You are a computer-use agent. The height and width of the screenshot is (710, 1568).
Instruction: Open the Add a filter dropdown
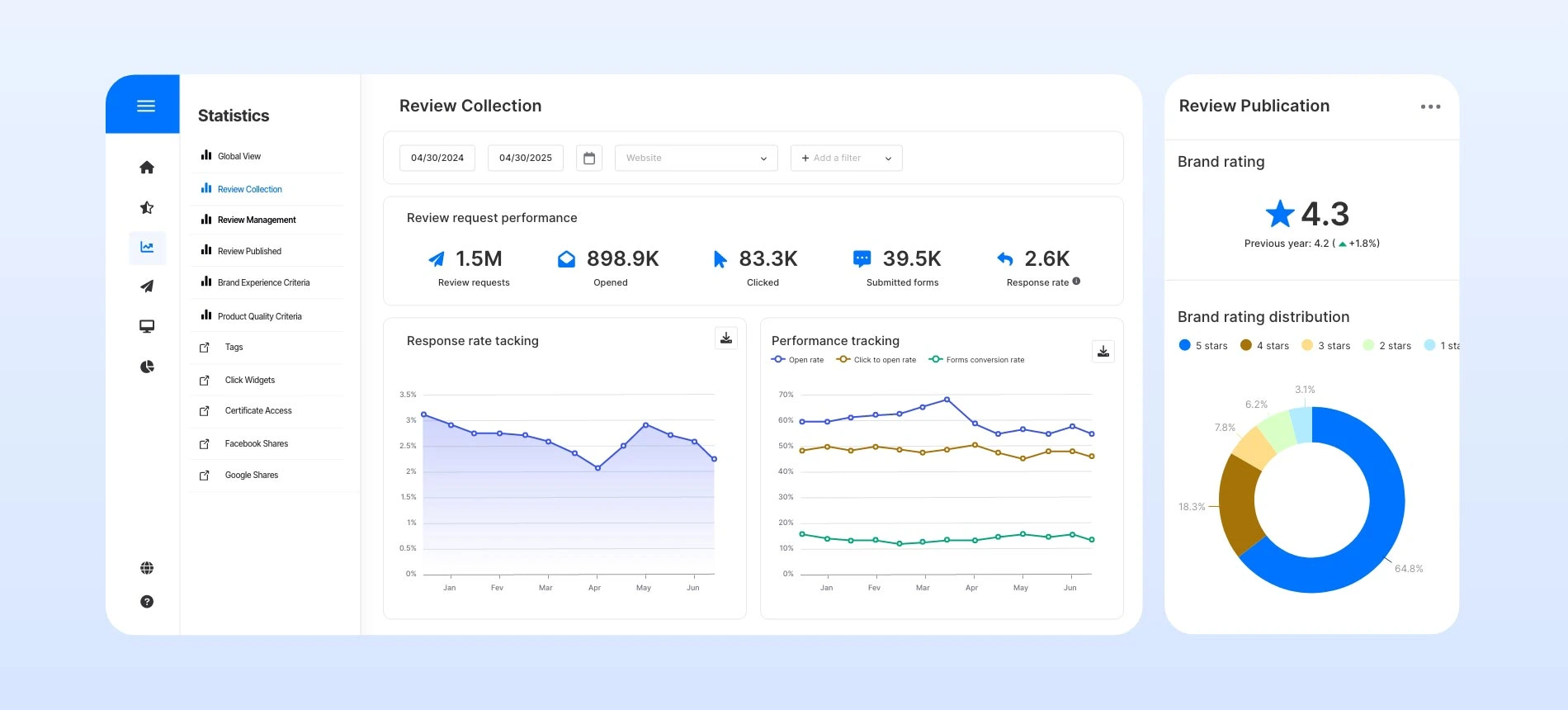pyautogui.click(x=846, y=158)
